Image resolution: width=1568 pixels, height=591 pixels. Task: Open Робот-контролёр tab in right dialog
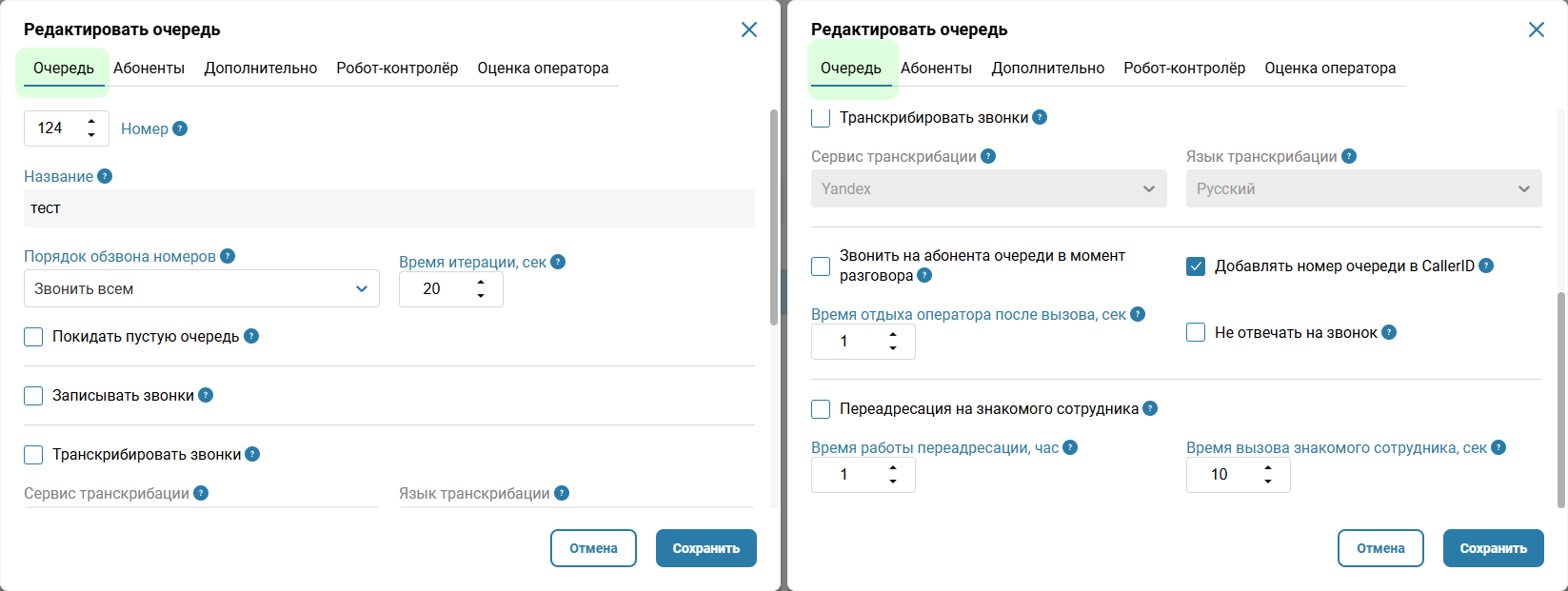[1184, 68]
